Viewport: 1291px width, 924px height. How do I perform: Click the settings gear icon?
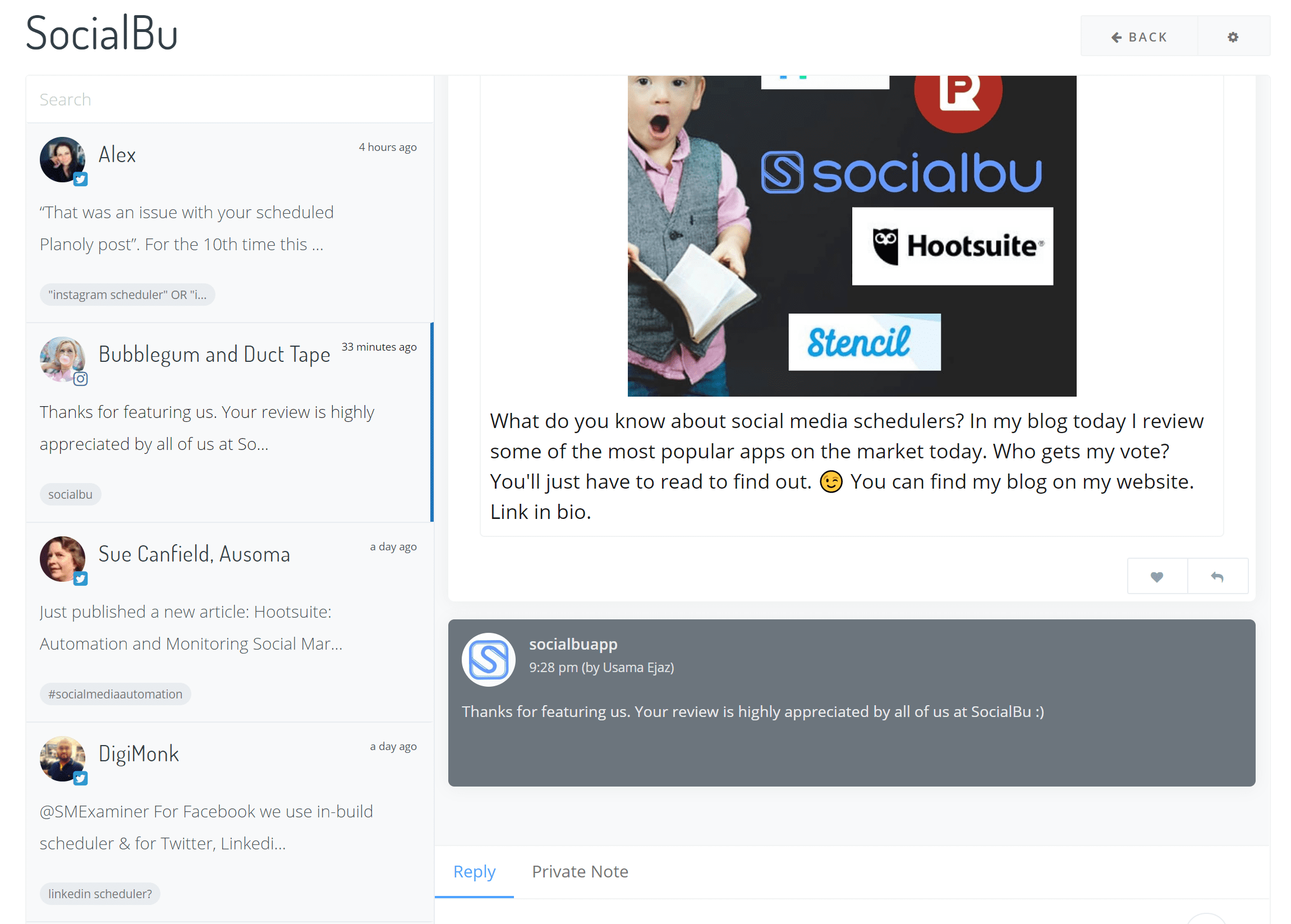pyautogui.click(x=1233, y=37)
